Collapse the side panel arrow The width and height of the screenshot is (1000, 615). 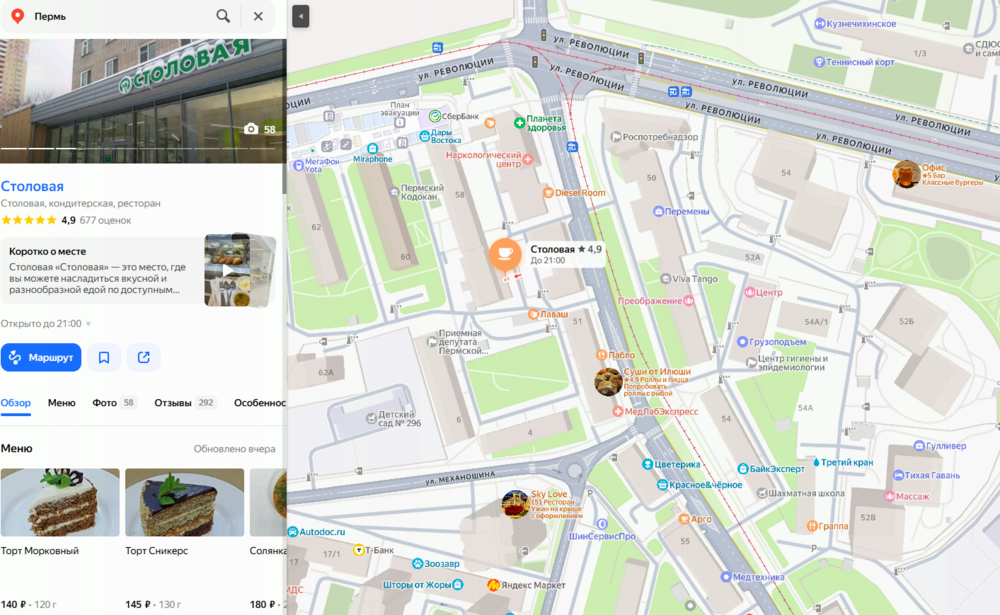[x=300, y=16]
